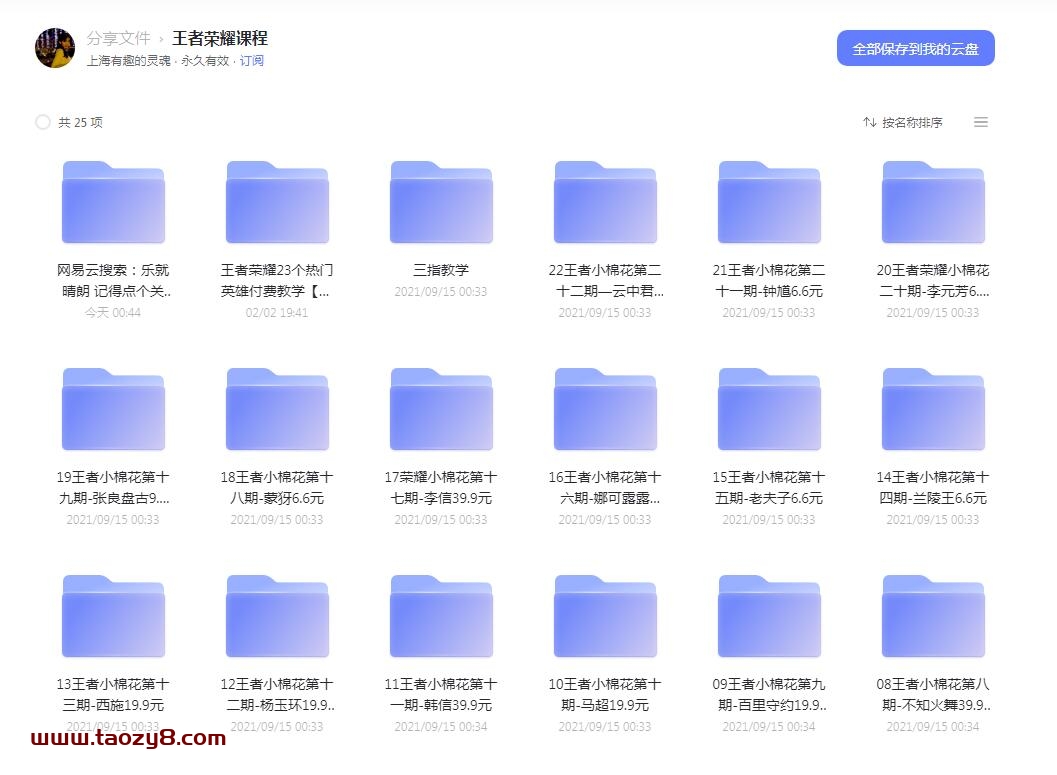Open folder icon for 10期 马超19.9元
1057x775 pixels.
coord(605,616)
